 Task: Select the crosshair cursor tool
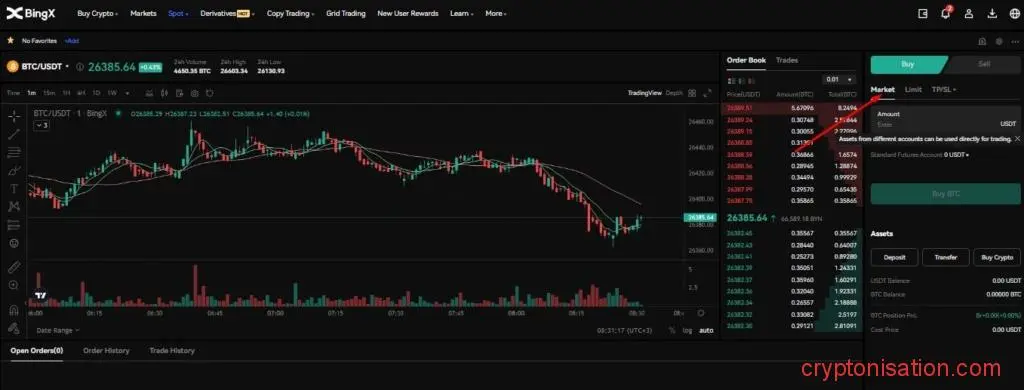coord(14,116)
